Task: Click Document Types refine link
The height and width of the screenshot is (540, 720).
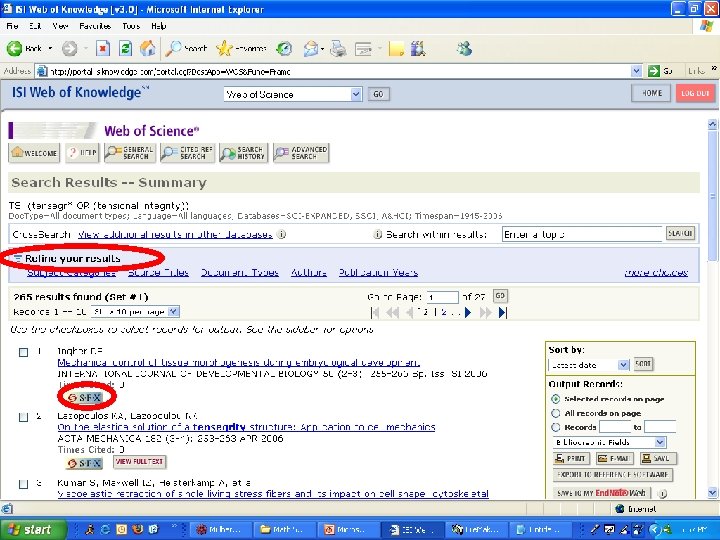Action: tap(240, 272)
